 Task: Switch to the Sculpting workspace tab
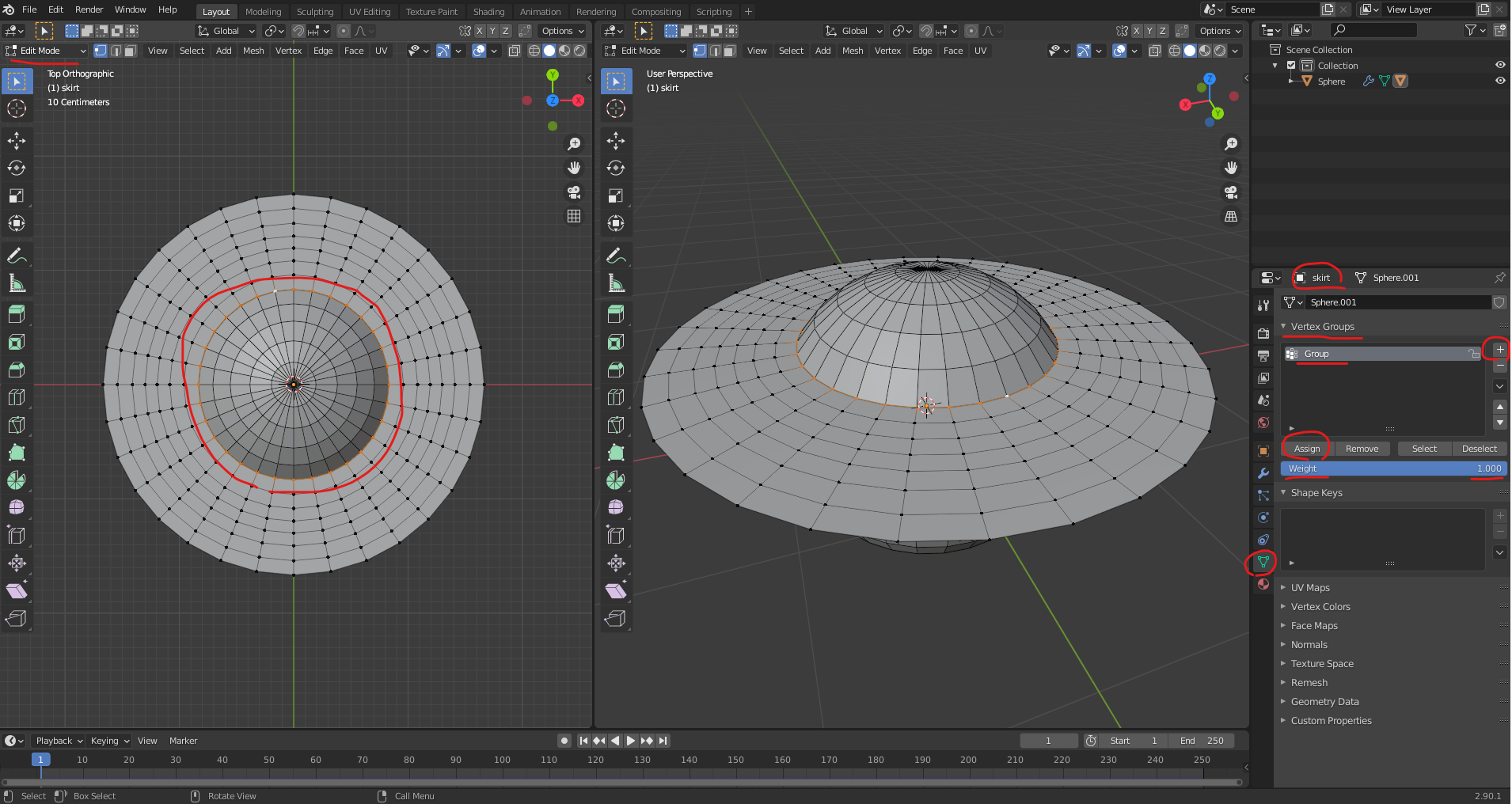click(314, 12)
